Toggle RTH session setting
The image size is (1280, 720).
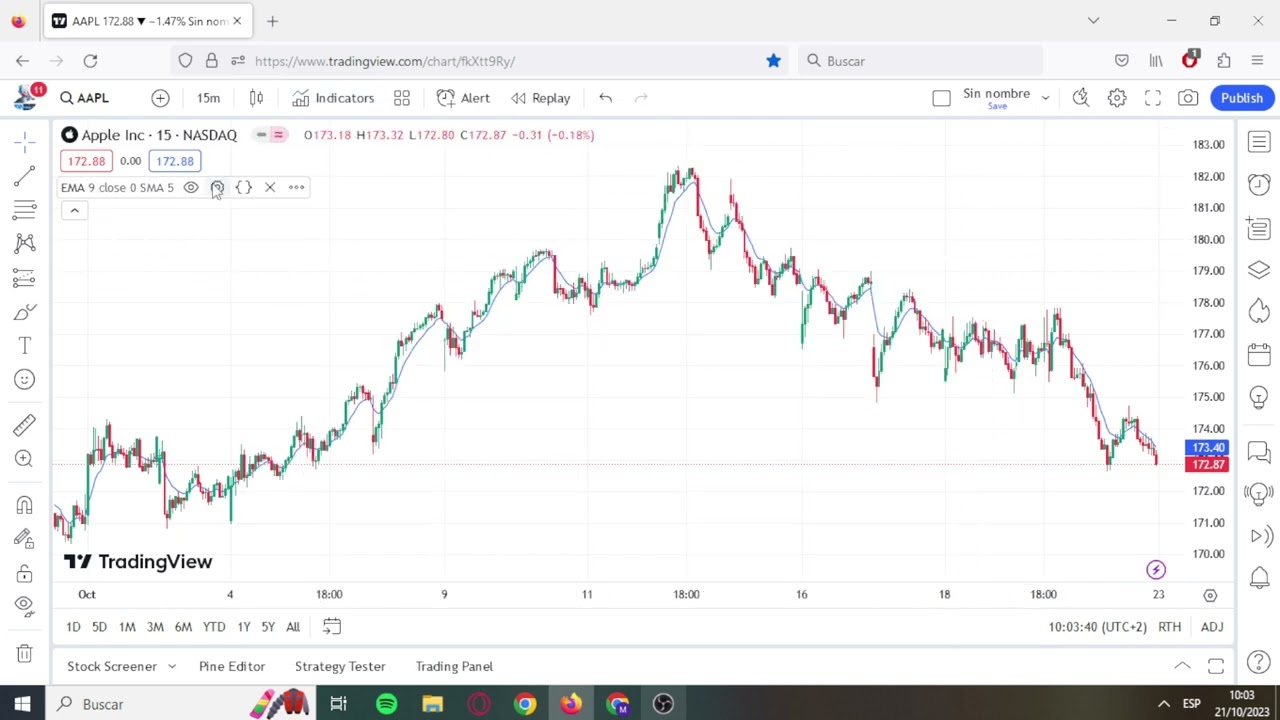1169,627
